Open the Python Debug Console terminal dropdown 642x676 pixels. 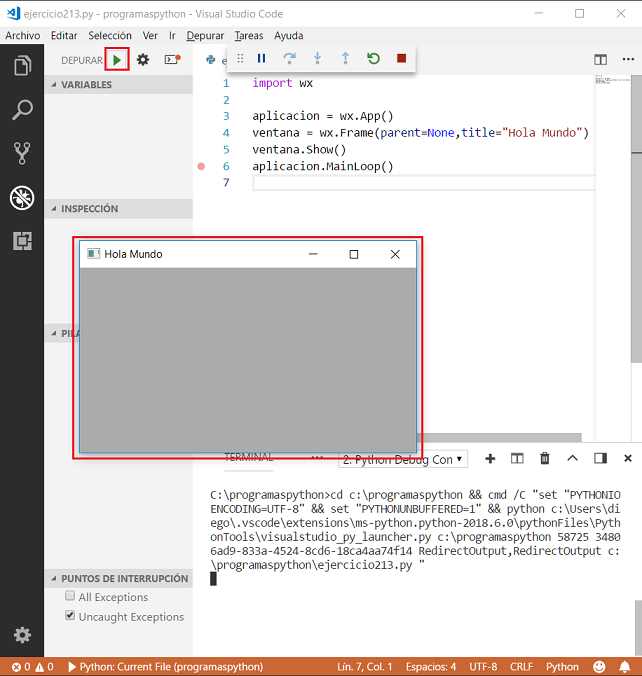click(404, 459)
